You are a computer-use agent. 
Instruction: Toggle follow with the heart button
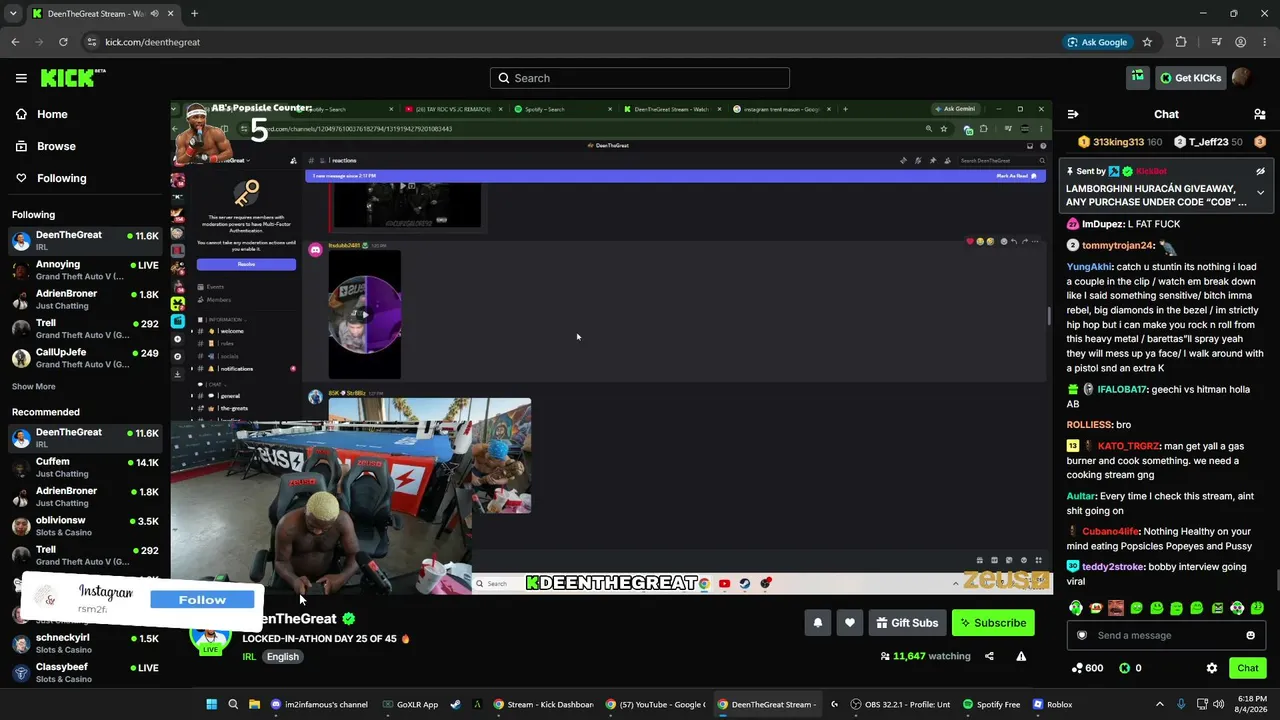coord(849,623)
